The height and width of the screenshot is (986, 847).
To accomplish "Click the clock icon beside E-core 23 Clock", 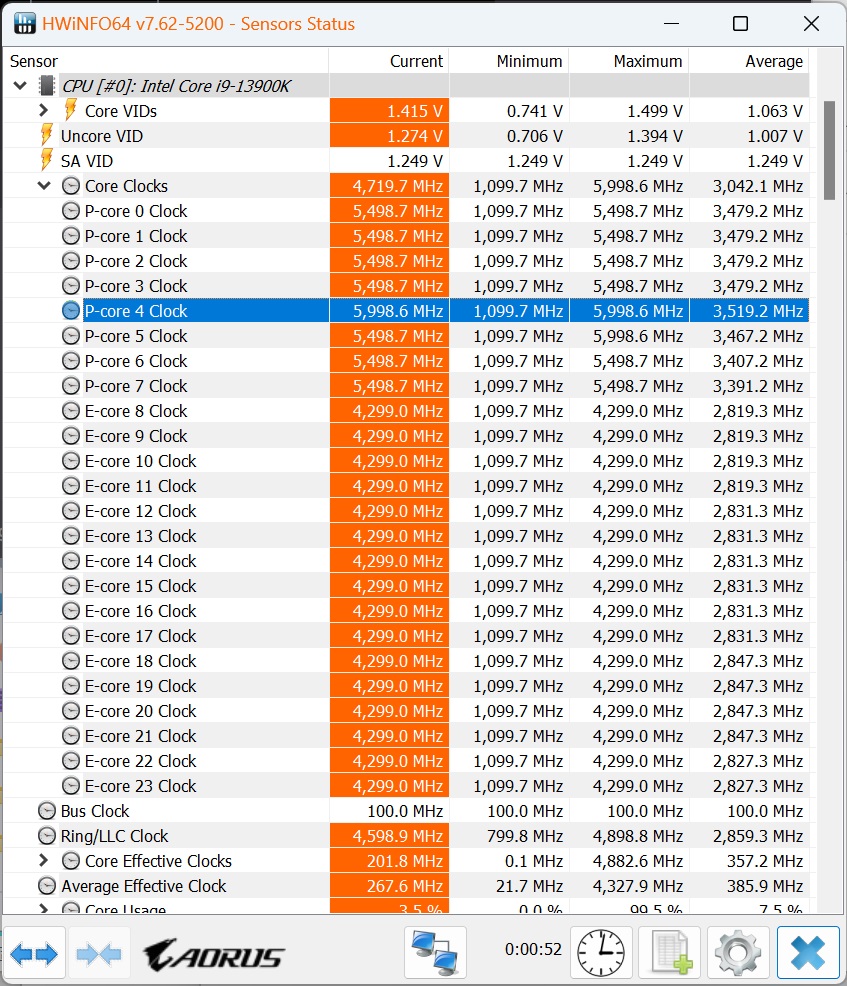I will 71,785.
